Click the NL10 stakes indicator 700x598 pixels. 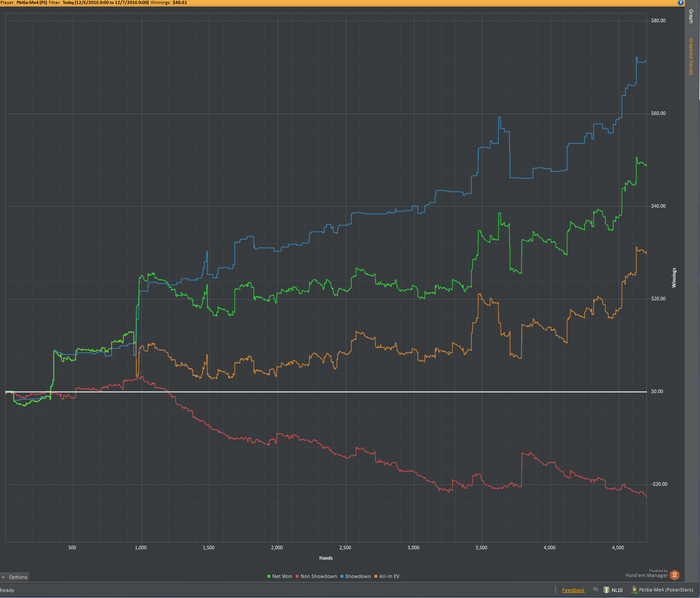pos(613,590)
